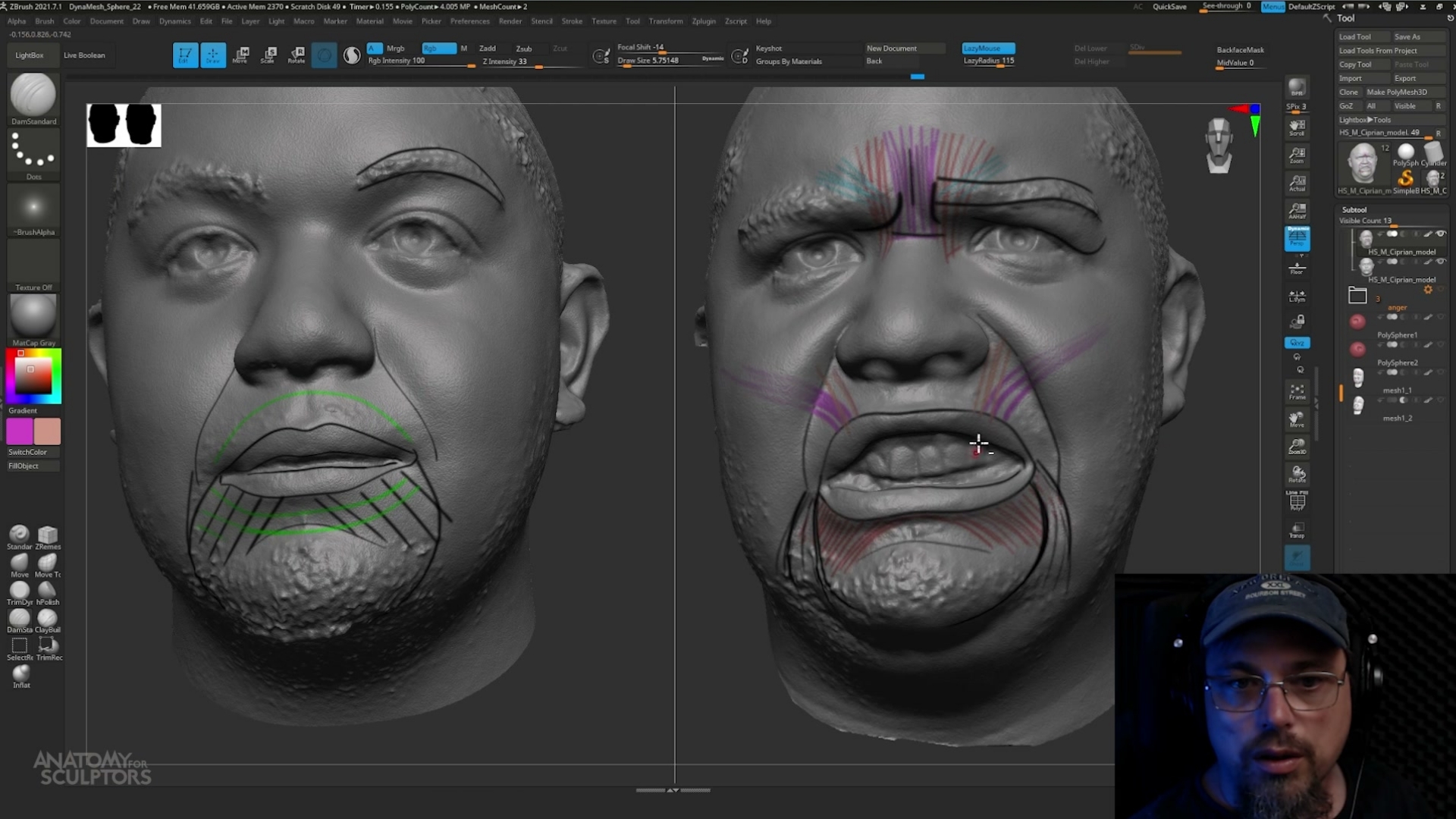Viewport: 1456px width, 819px height.
Task: Toggle the Rgb paint mode
Action: (x=438, y=49)
